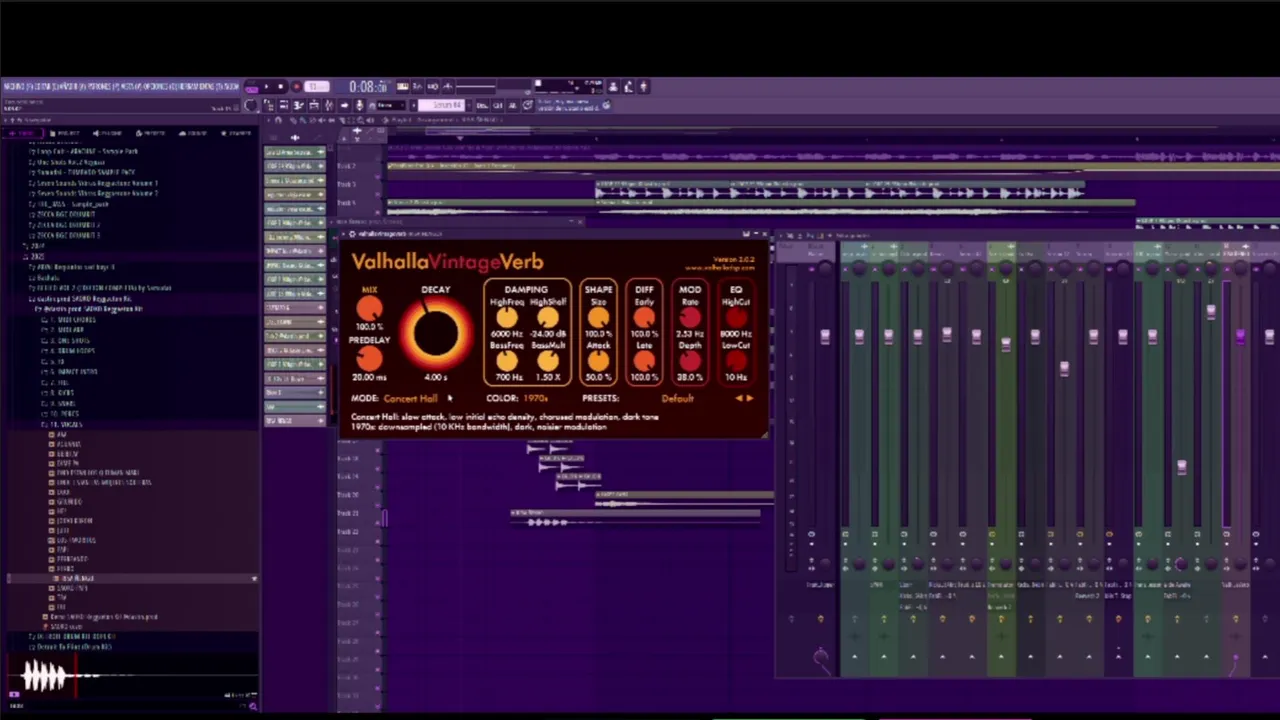Click the large DECAY knob
This screenshot has width=1280, height=720.
click(436, 333)
